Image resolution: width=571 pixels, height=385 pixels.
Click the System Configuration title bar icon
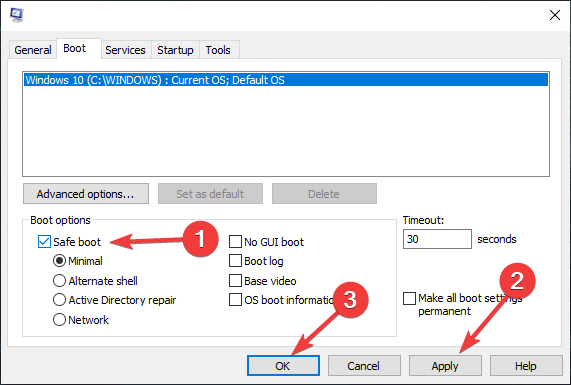click(16, 15)
